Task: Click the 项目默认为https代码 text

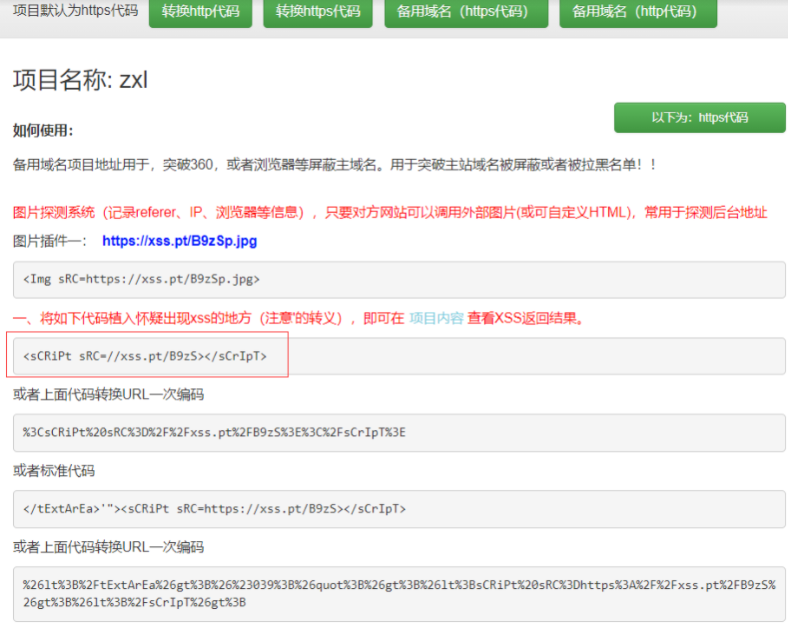Action: tap(75, 11)
